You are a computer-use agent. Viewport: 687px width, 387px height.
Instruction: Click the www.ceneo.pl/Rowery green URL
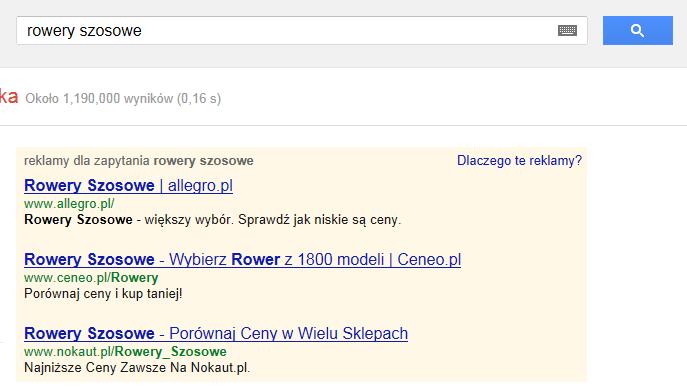[x=91, y=277]
